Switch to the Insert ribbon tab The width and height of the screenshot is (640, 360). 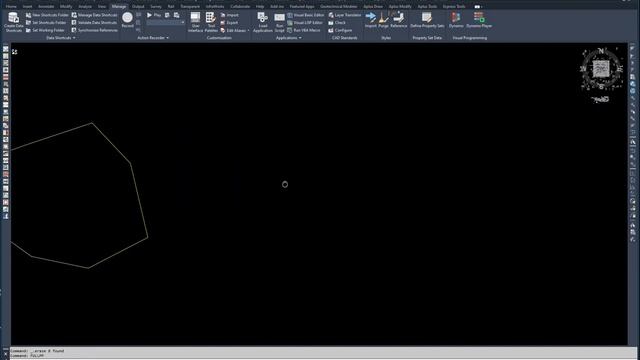click(x=27, y=7)
